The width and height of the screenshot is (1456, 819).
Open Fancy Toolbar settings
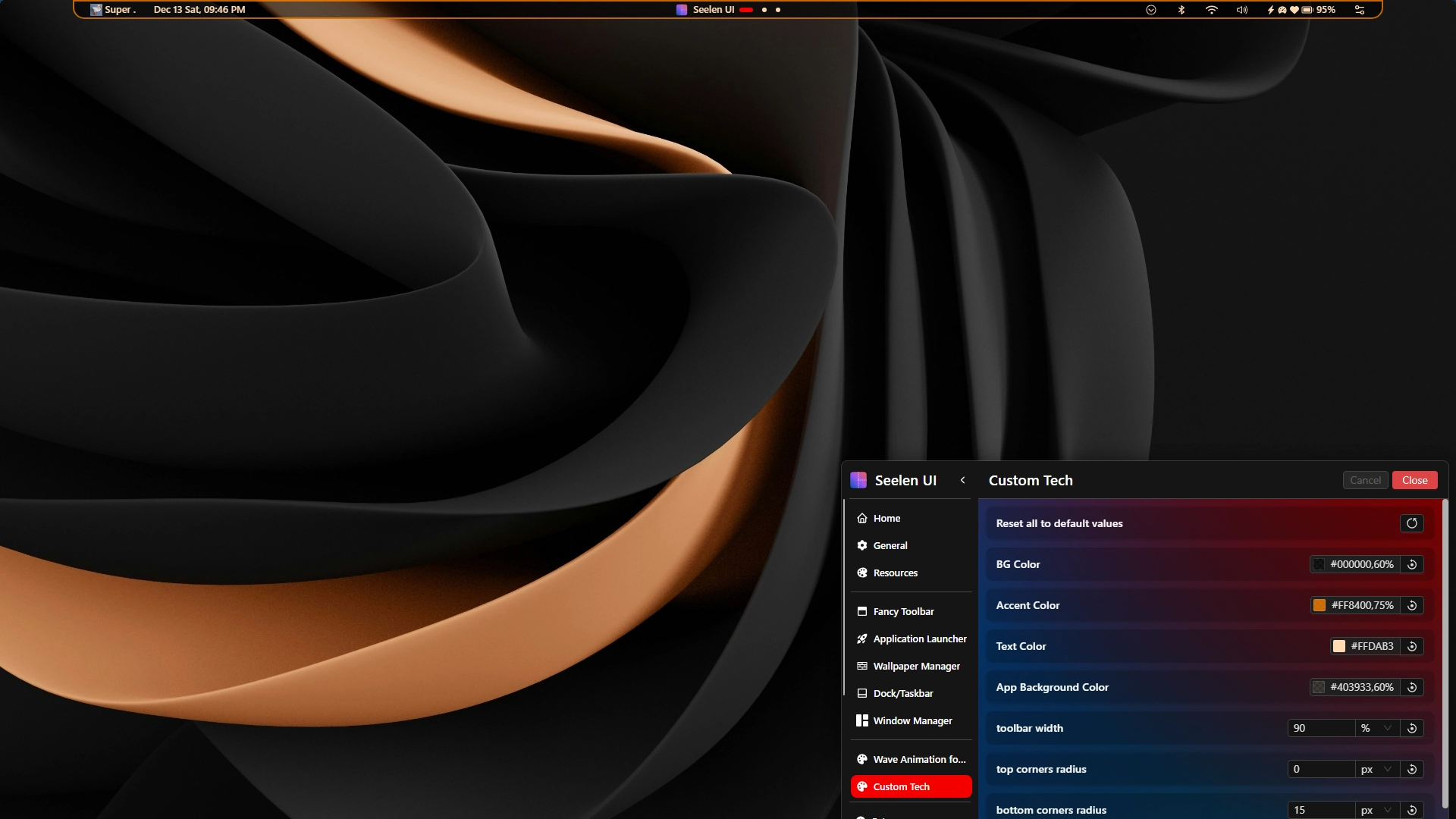pyautogui.click(x=902, y=611)
